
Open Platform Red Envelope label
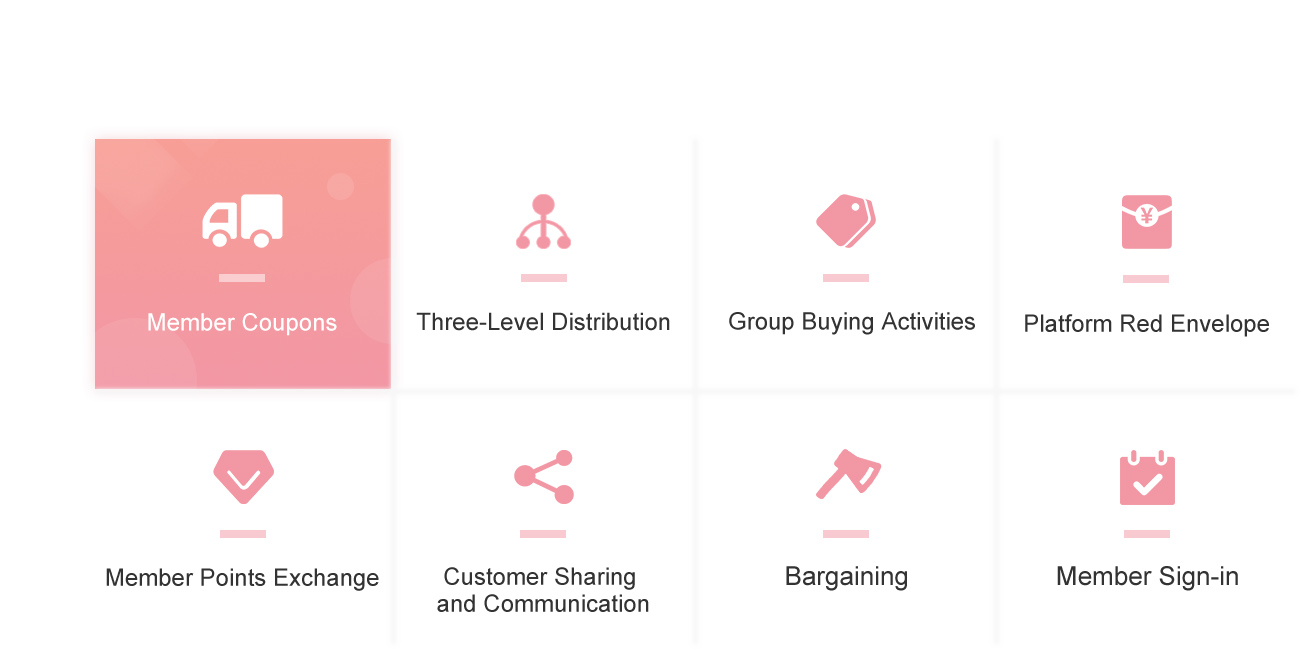point(1146,324)
